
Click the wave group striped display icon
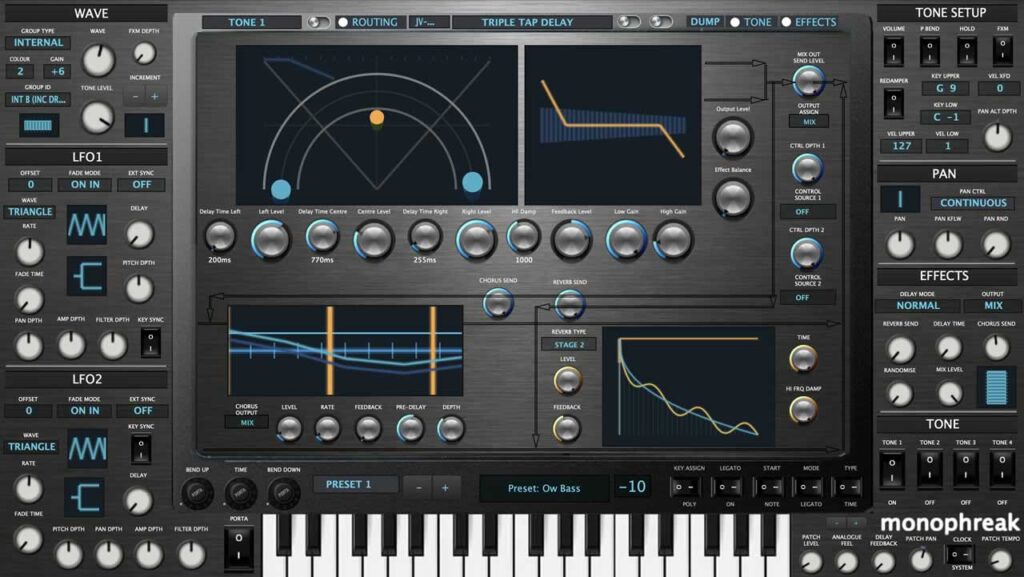point(40,125)
